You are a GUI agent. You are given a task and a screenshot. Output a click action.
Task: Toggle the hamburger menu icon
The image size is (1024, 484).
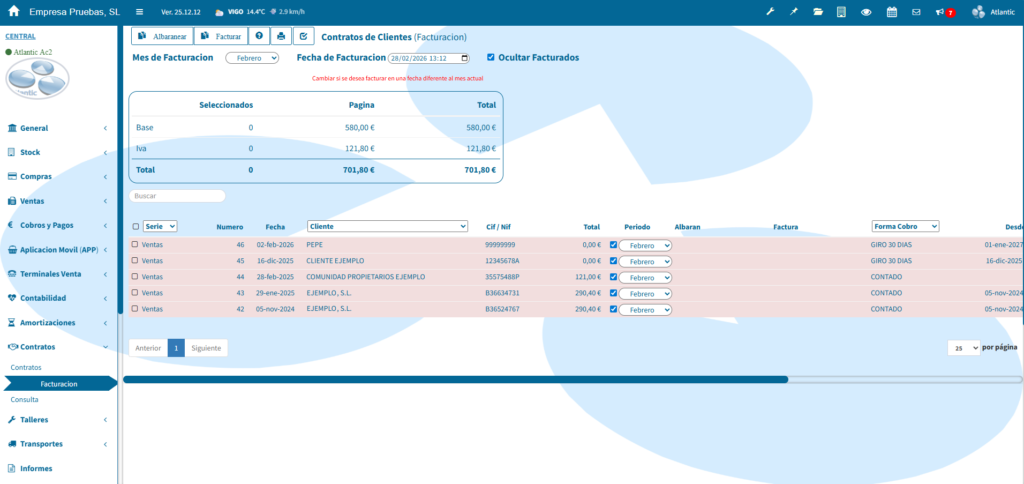139,12
